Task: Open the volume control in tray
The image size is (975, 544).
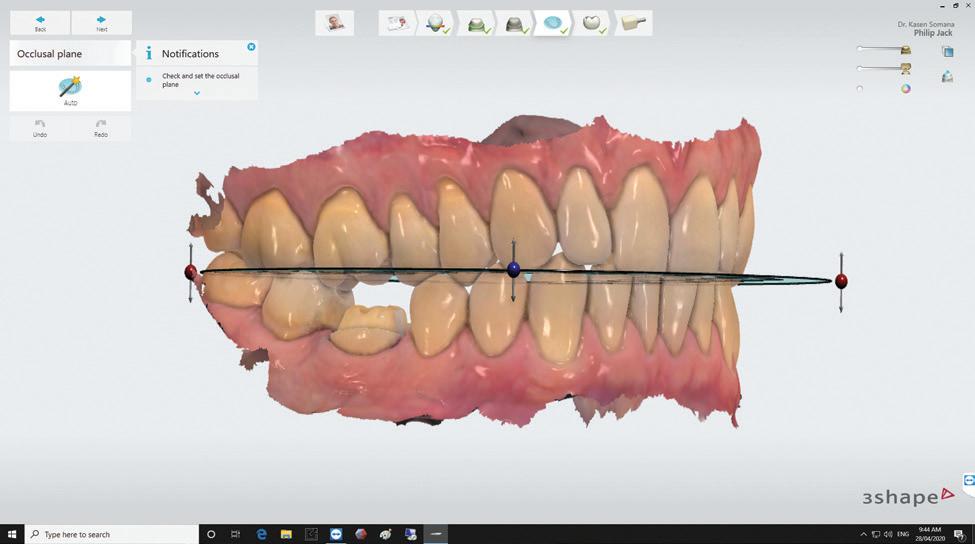Action: click(888, 534)
